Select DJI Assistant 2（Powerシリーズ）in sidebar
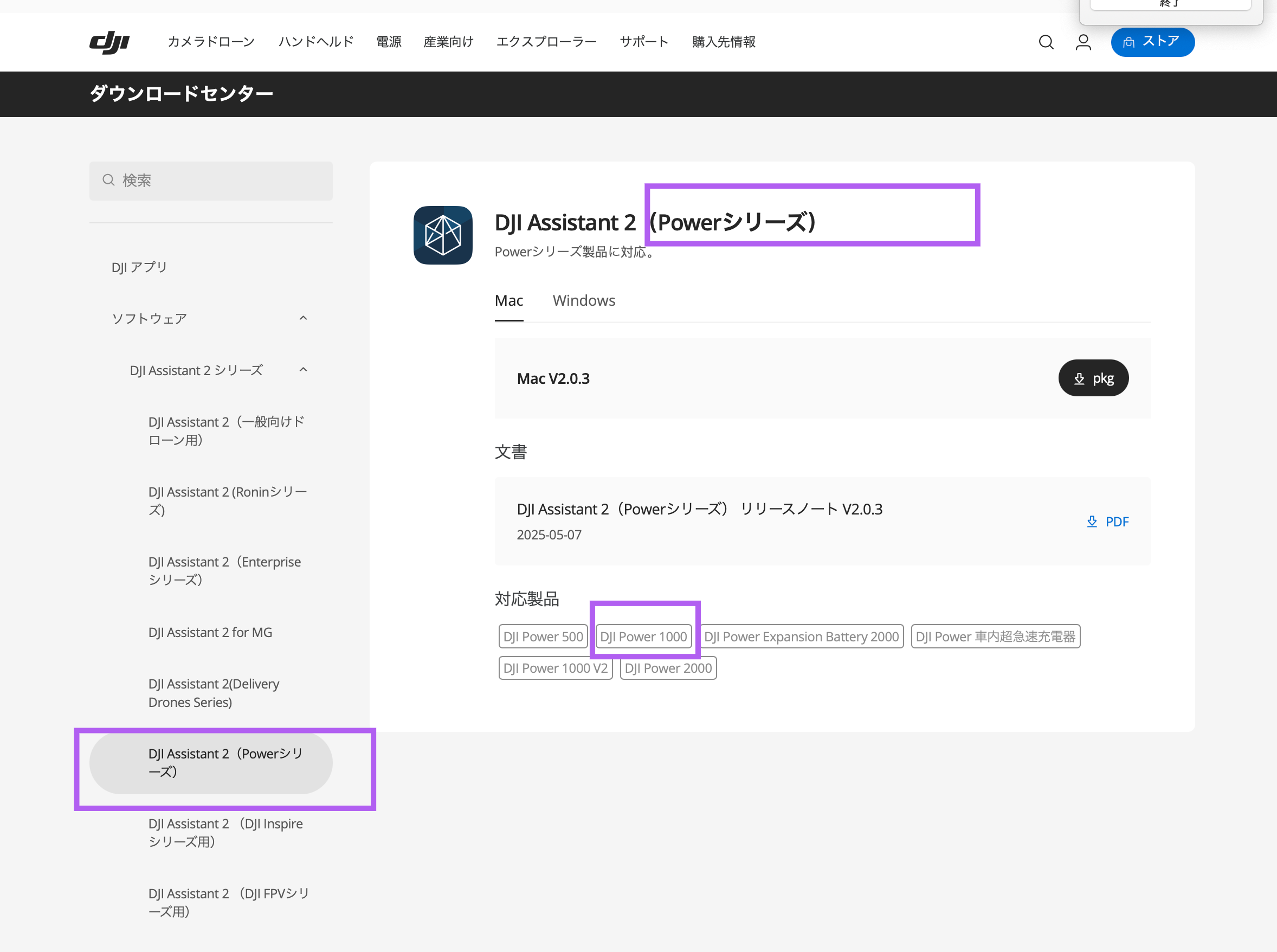Screen dimensions: 1277x952 click(211, 763)
